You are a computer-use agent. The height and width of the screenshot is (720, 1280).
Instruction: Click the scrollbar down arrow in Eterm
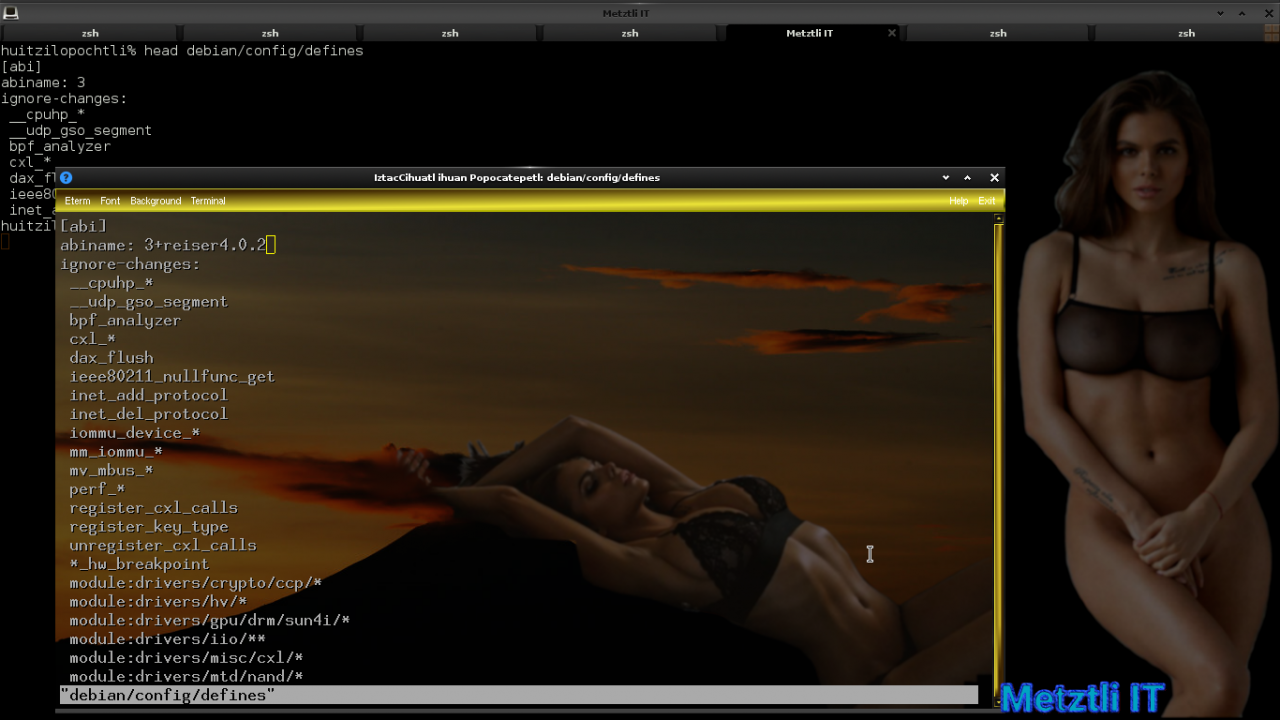(x=998, y=702)
